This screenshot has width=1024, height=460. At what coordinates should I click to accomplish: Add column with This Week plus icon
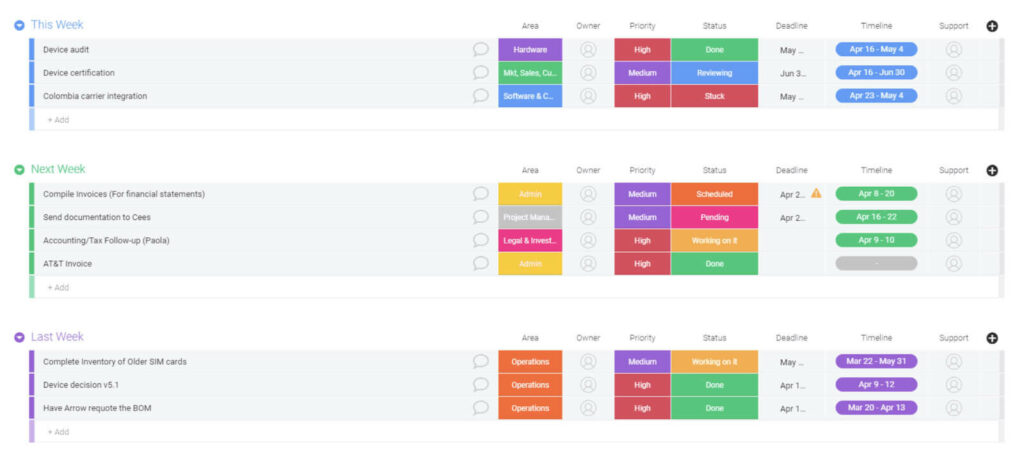(992, 26)
